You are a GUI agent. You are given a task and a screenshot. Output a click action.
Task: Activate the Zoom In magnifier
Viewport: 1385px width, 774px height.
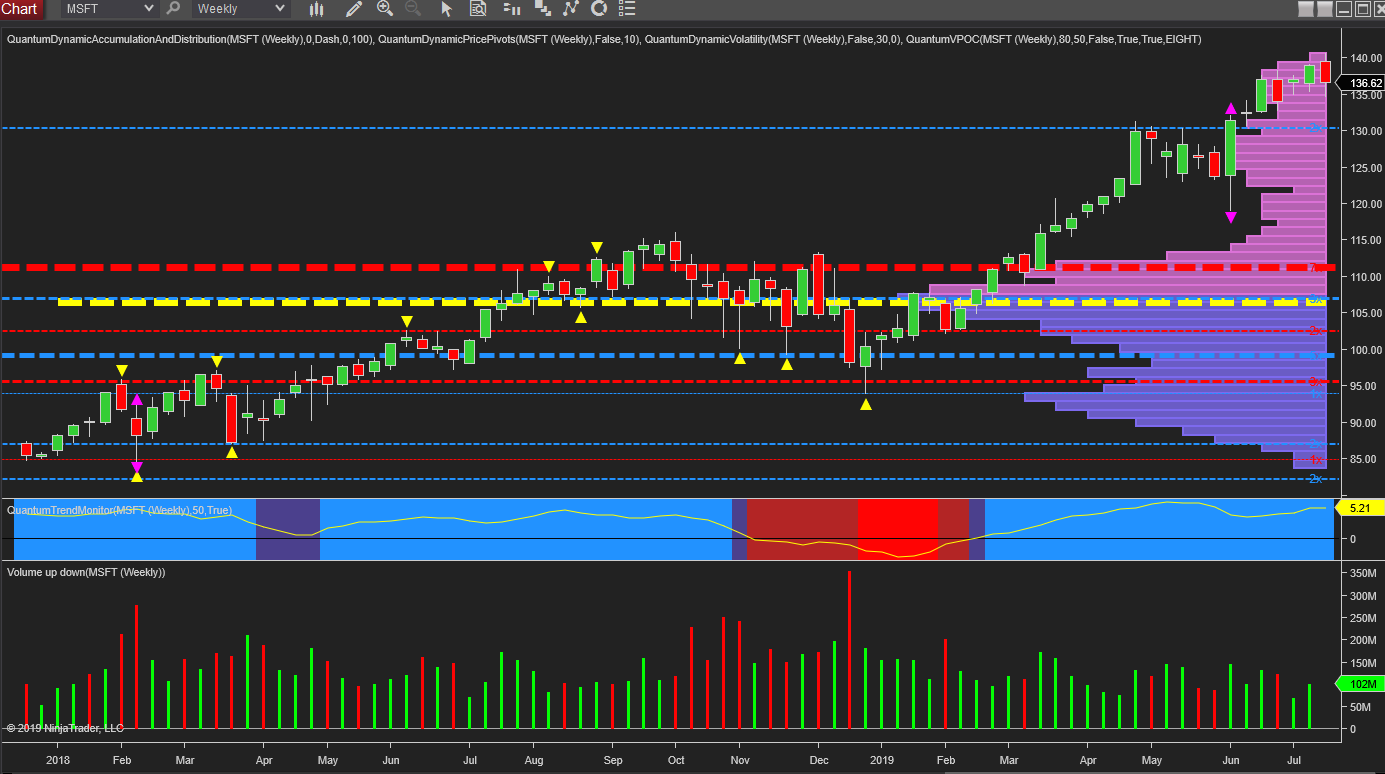point(385,9)
